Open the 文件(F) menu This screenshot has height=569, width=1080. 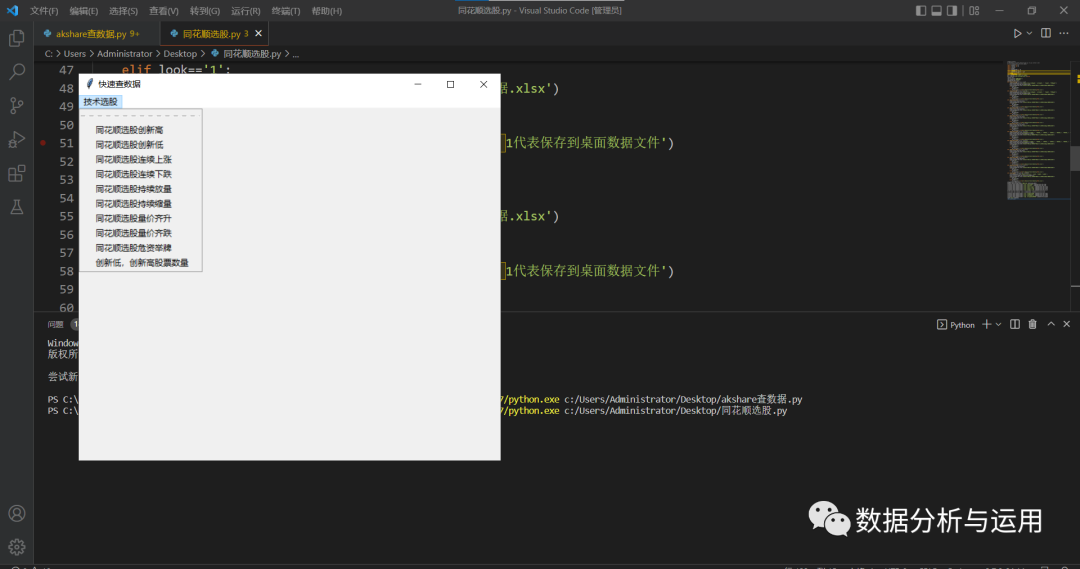[44, 11]
